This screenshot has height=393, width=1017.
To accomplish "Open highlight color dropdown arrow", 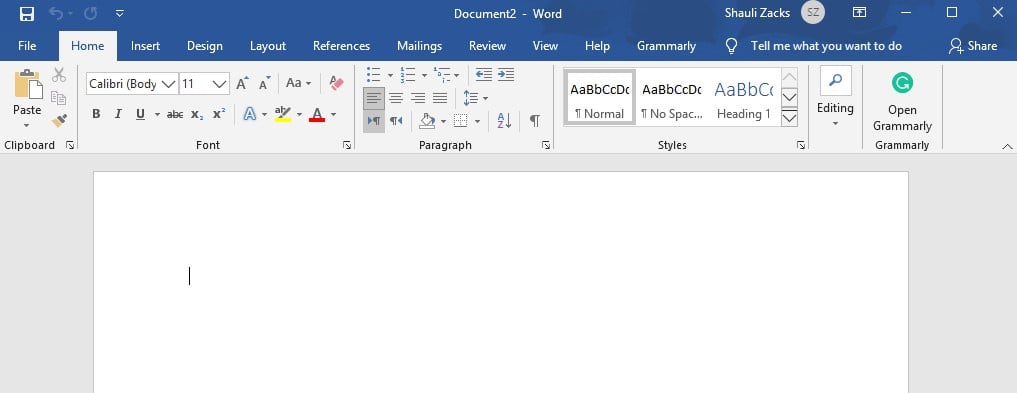I will [300, 114].
